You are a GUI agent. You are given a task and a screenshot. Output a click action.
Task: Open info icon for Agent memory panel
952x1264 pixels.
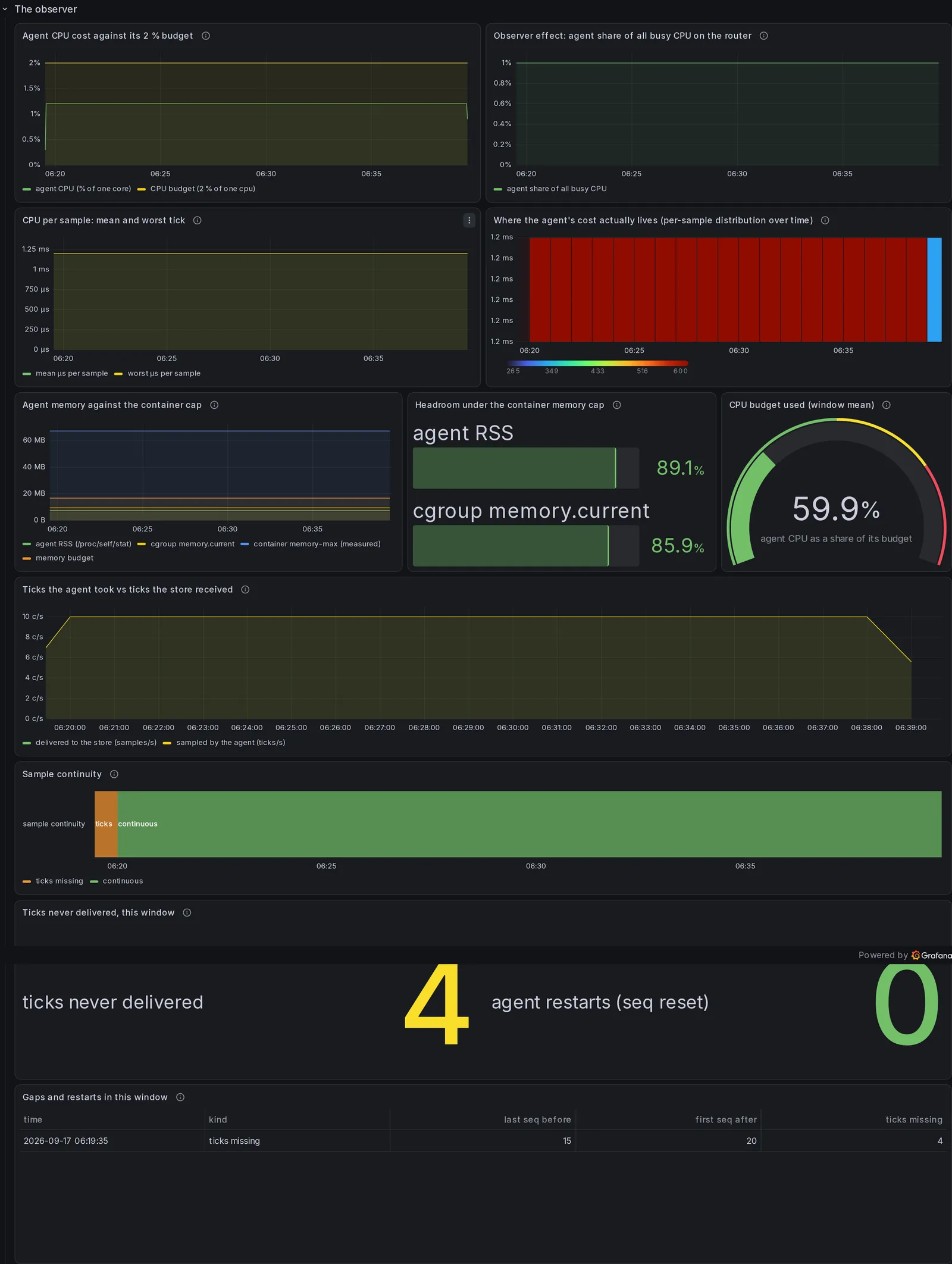(214, 405)
